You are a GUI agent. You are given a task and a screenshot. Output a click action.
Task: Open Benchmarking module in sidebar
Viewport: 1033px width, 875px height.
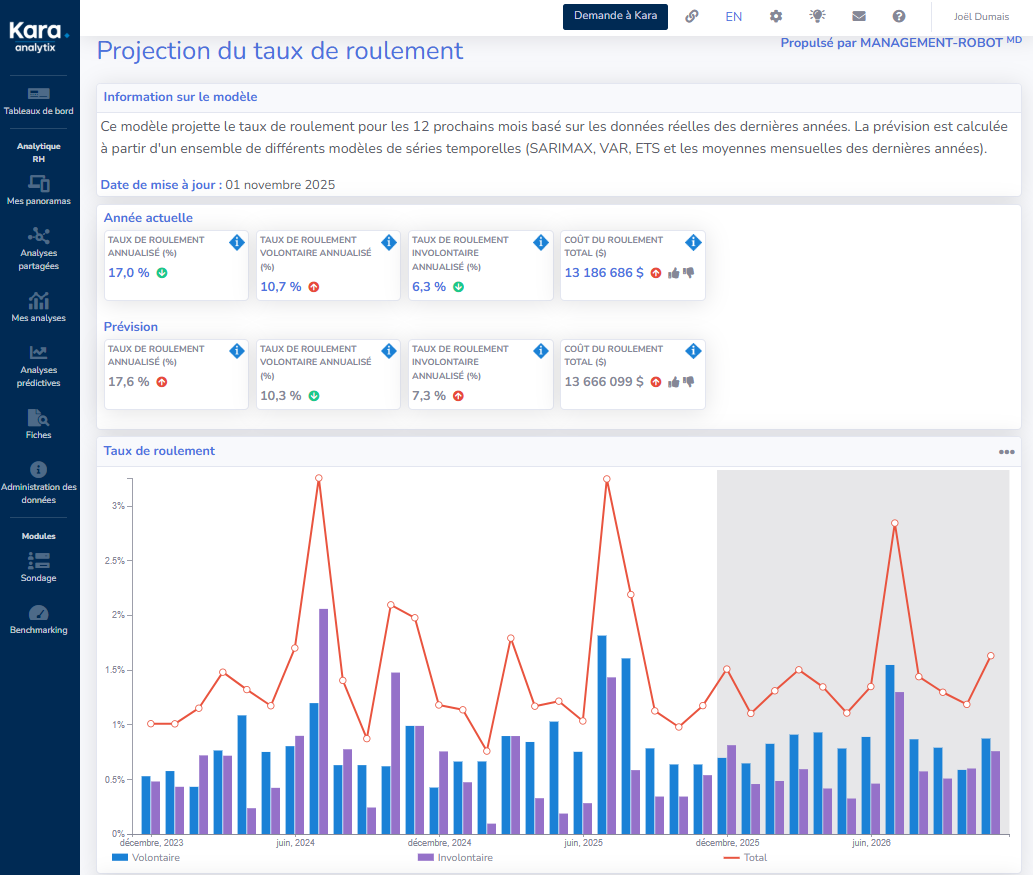(39, 620)
